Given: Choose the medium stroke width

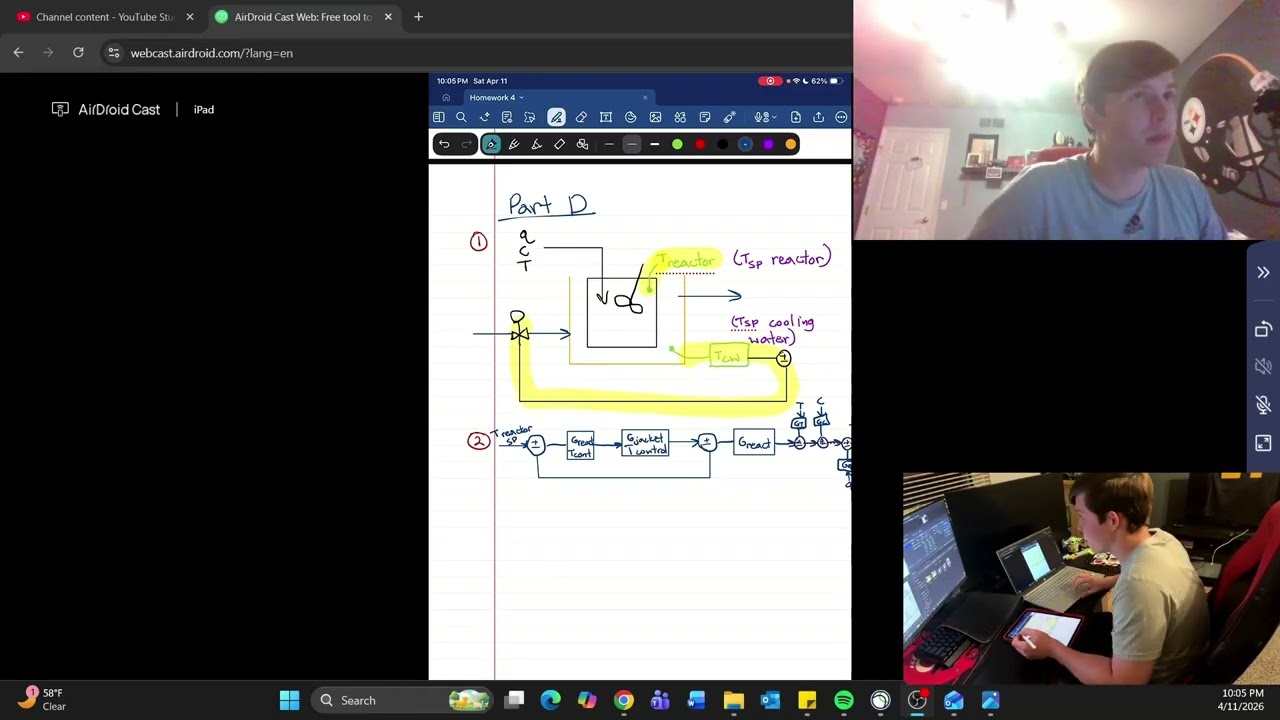Looking at the screenshot, I should point(631,144).
